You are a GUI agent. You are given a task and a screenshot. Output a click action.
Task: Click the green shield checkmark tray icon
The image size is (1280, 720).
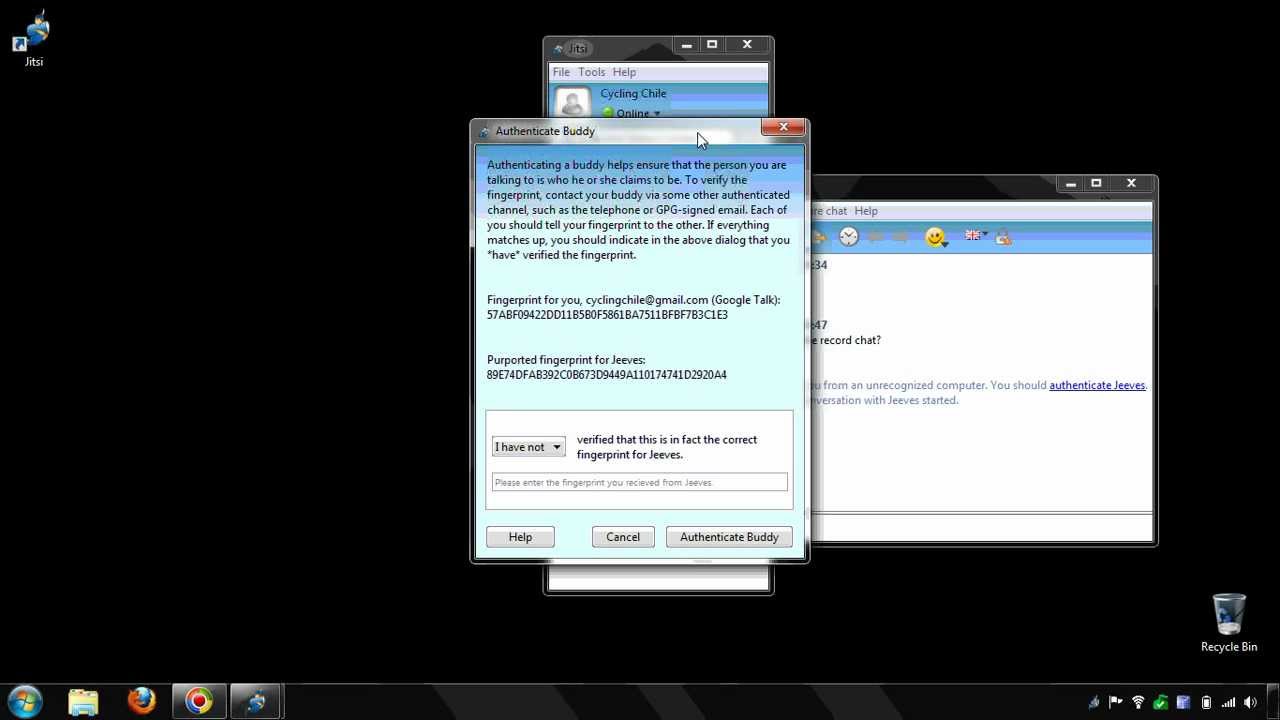tap(1160, 703)
